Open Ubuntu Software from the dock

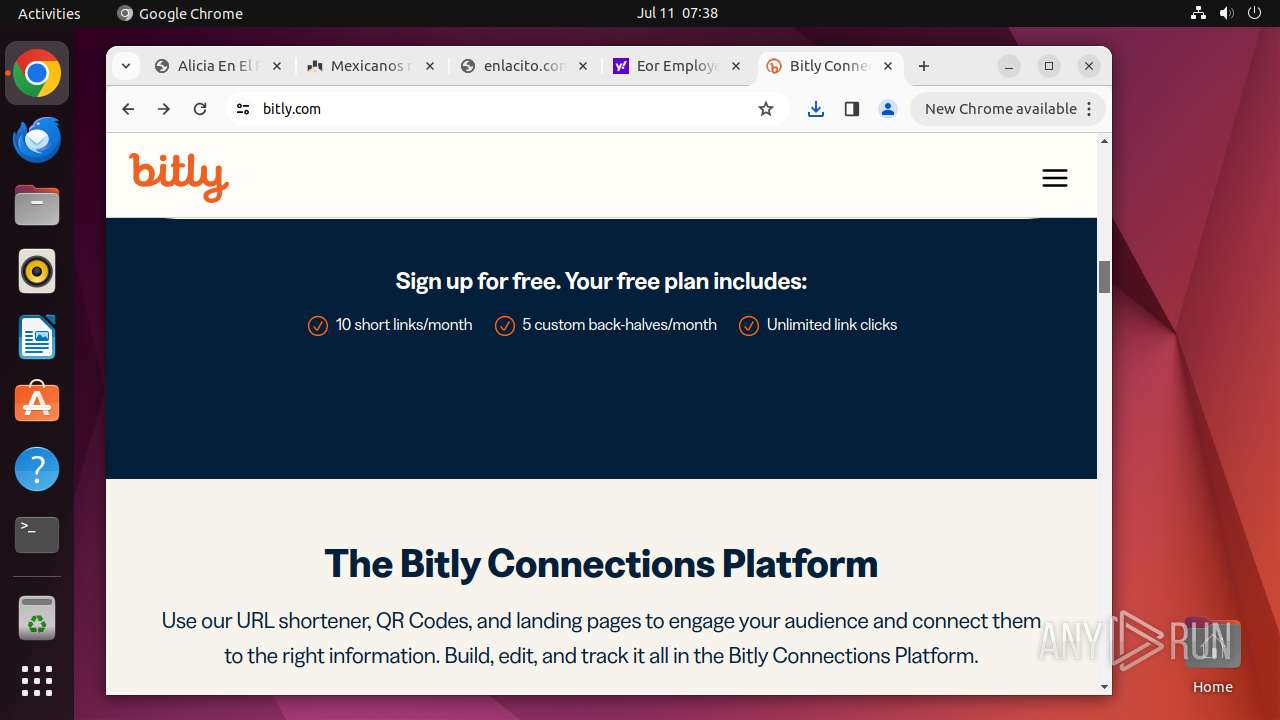click(37, 403)
